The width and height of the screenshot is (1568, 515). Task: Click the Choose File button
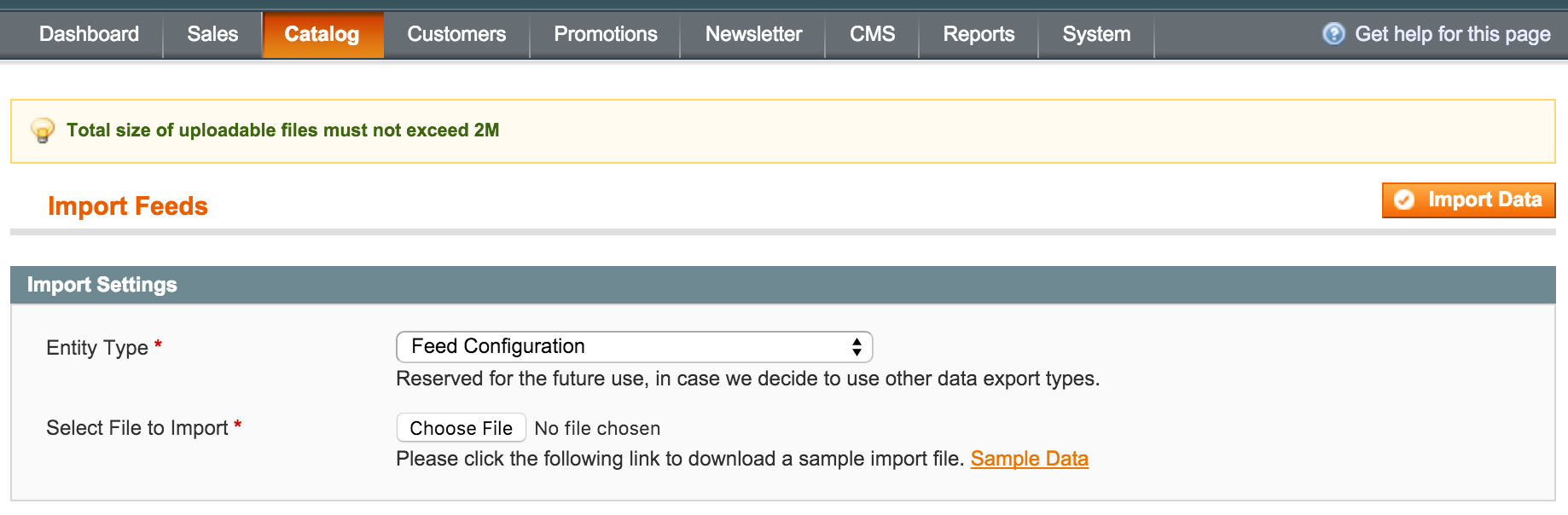(461, 428)
